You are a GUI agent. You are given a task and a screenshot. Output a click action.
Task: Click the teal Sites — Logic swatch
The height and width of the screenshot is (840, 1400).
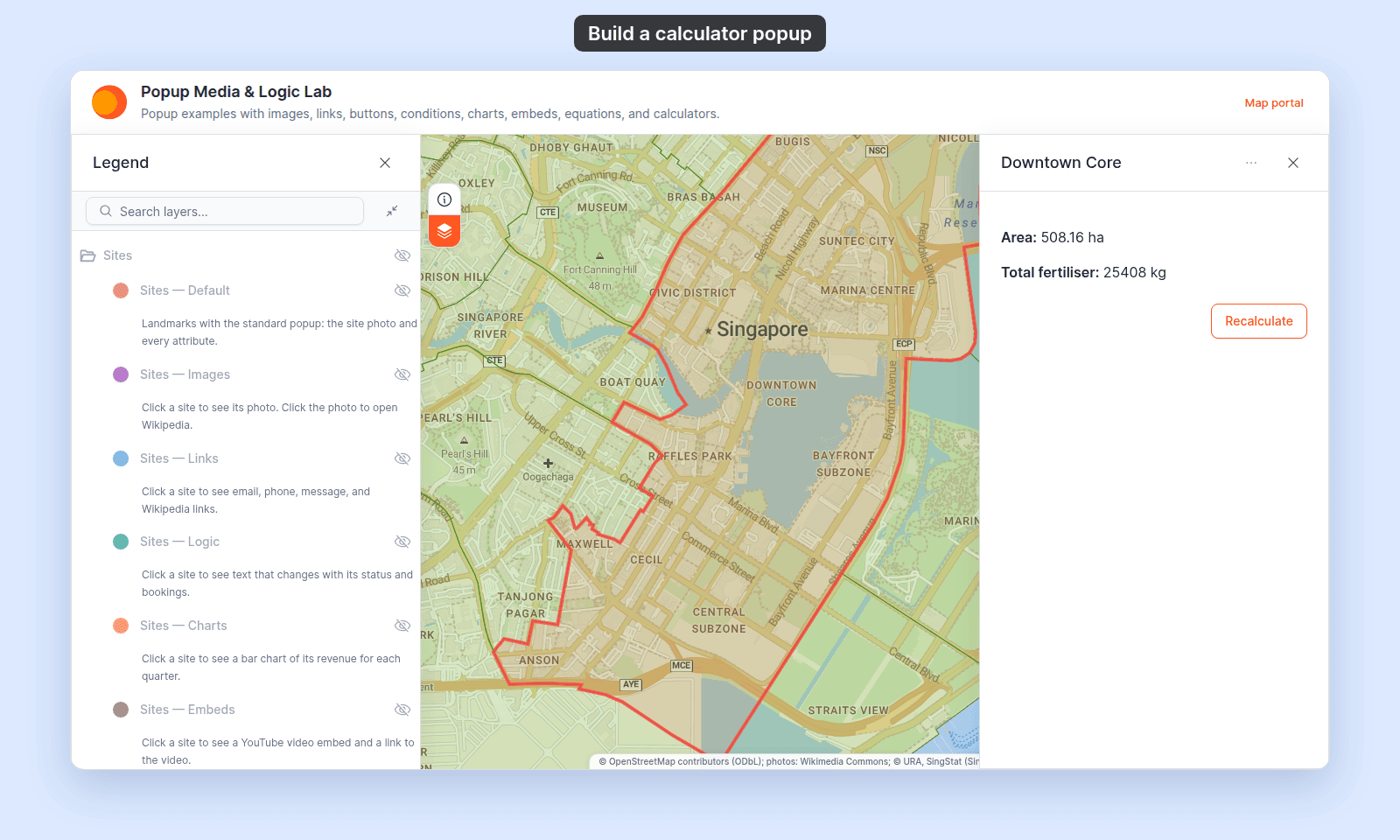121,542
